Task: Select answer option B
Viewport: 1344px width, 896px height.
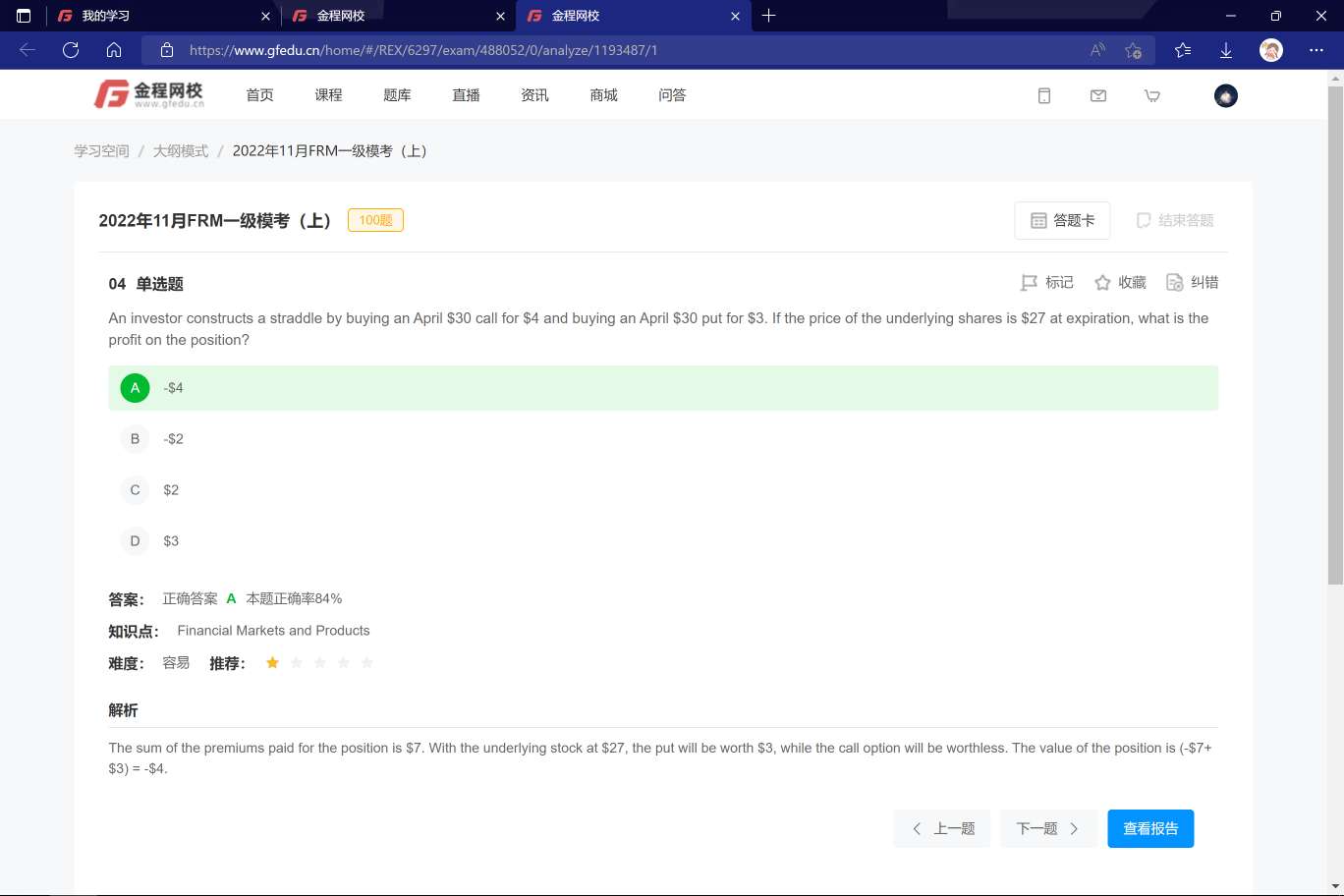Action: tap(136, 439)
